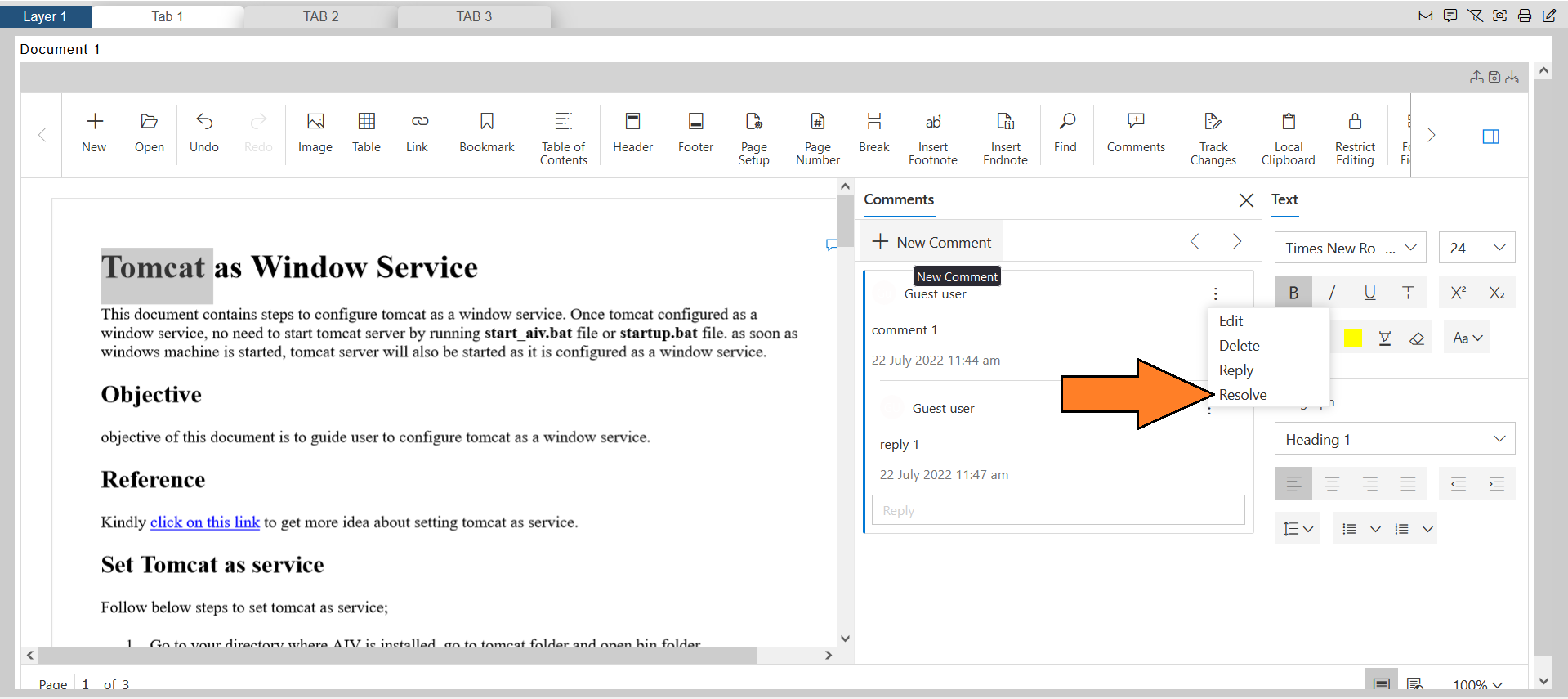
Task: Toggle Subscript formatting
Action: [1497, 293]
